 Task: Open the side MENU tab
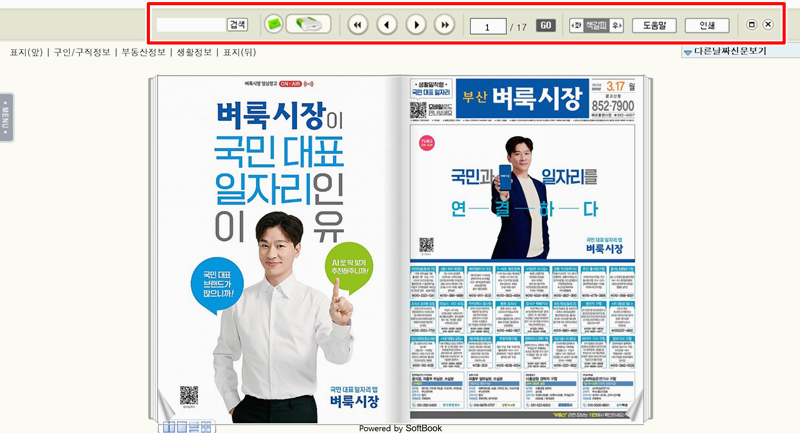(x=6, y=118)
